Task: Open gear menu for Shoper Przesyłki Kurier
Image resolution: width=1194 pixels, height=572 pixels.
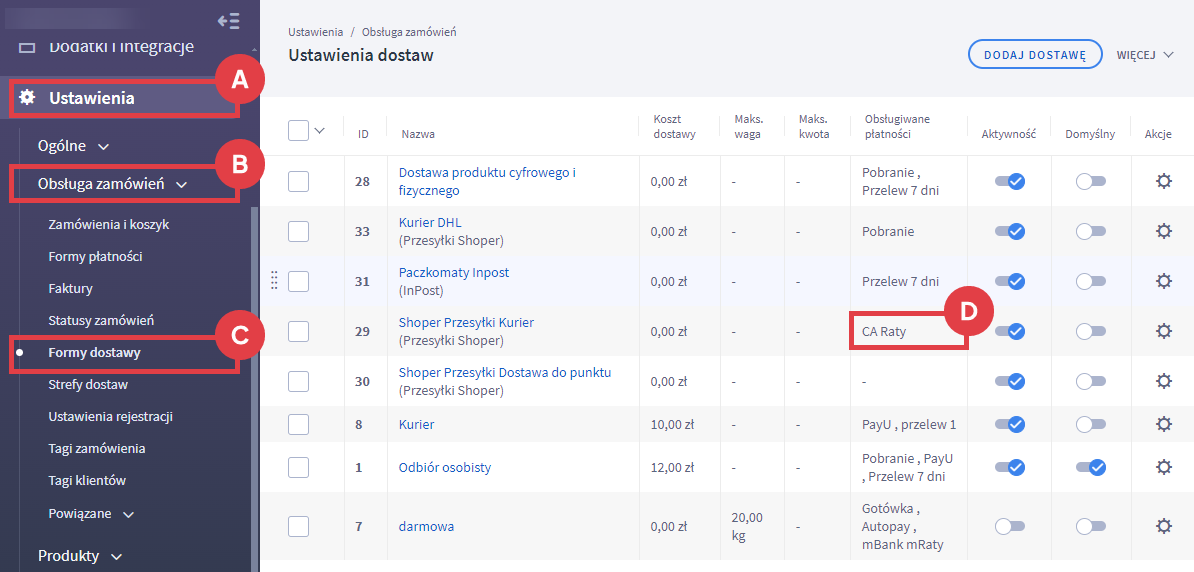Action: 1163,331
